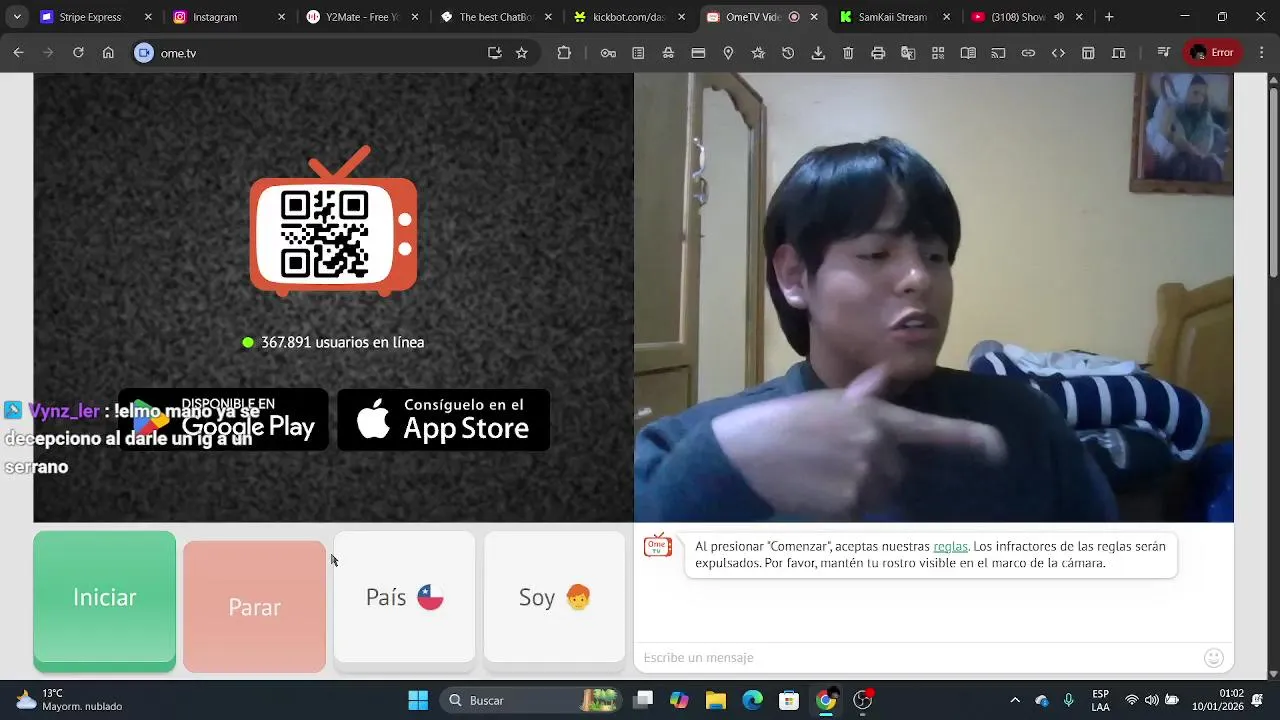Switch to the Stripe Express tab
This screenshot has height=720, width=1280.
click(x=90, y=17)
